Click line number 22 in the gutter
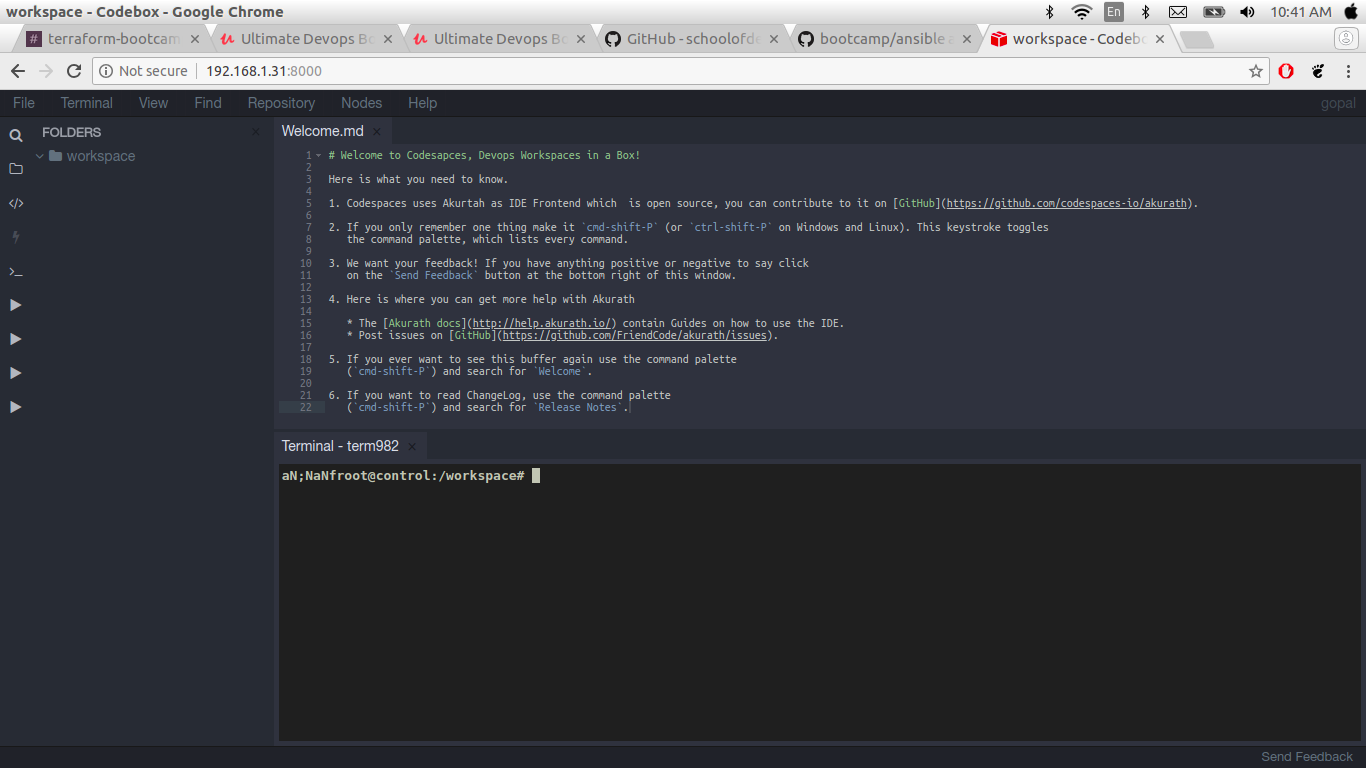Viewport: 1366px width, 768px height. coord(306,408)
